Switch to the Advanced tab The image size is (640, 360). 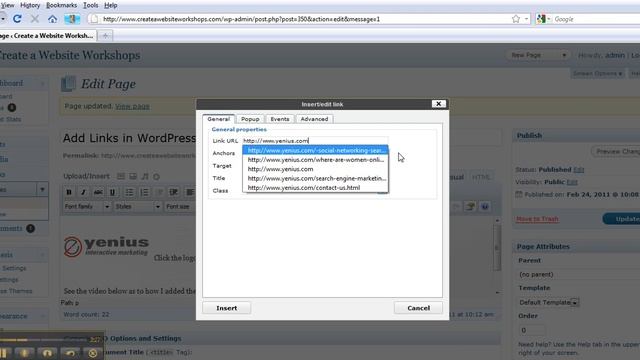click(x=314, y=119)
